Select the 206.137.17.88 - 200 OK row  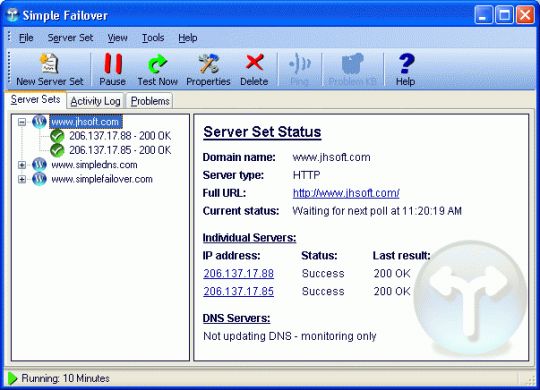[120, 136]
